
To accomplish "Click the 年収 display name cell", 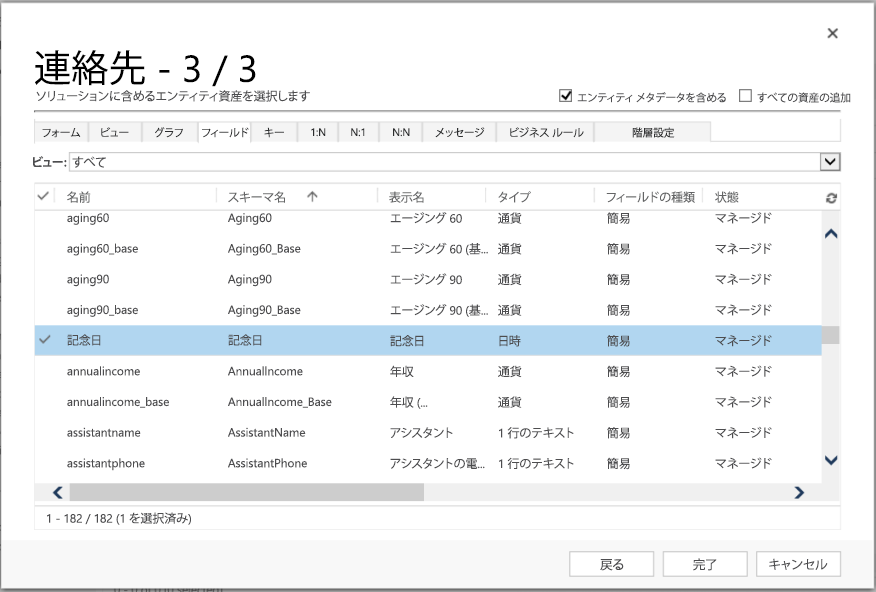I will click(x=402, y=371).
